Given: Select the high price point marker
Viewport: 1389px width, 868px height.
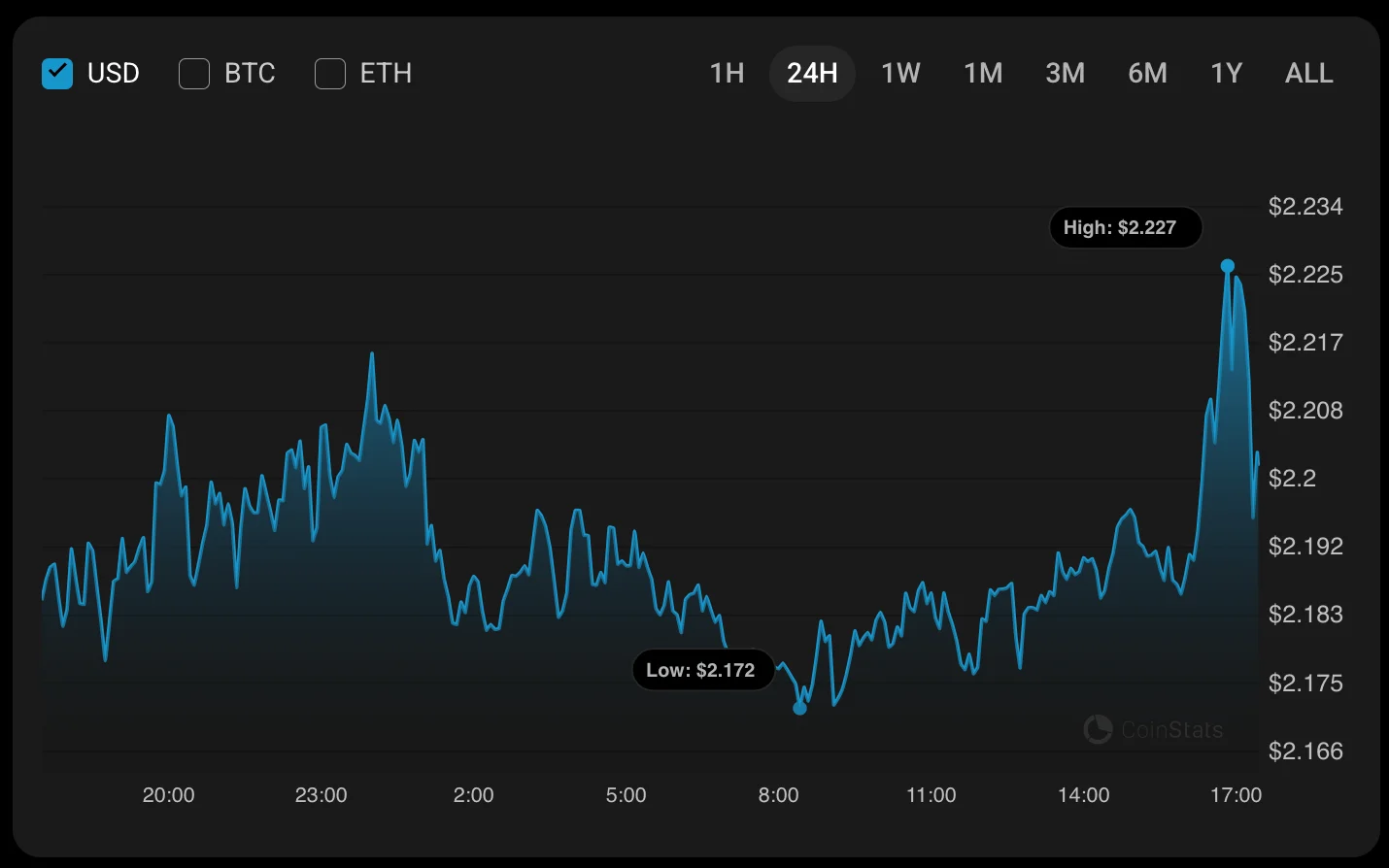Looking at the screenshot, I should 1228,266.
